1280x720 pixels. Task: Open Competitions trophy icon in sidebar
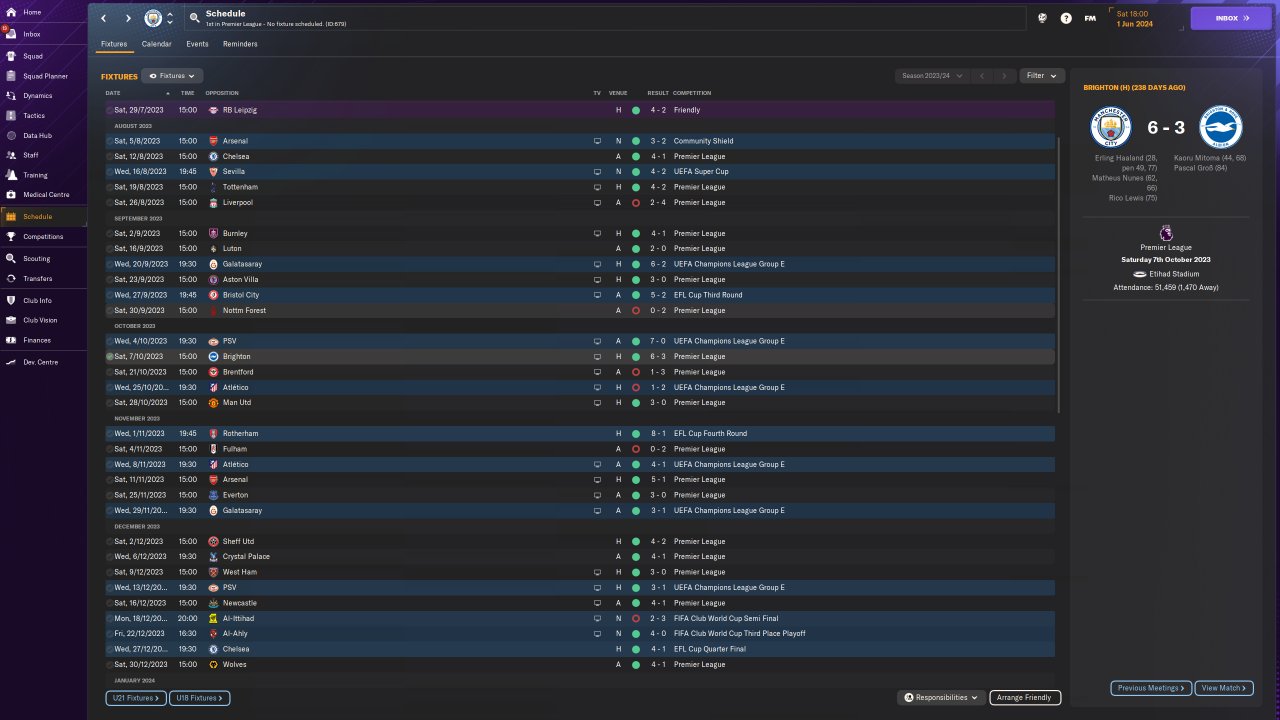(x=11, y=237)
